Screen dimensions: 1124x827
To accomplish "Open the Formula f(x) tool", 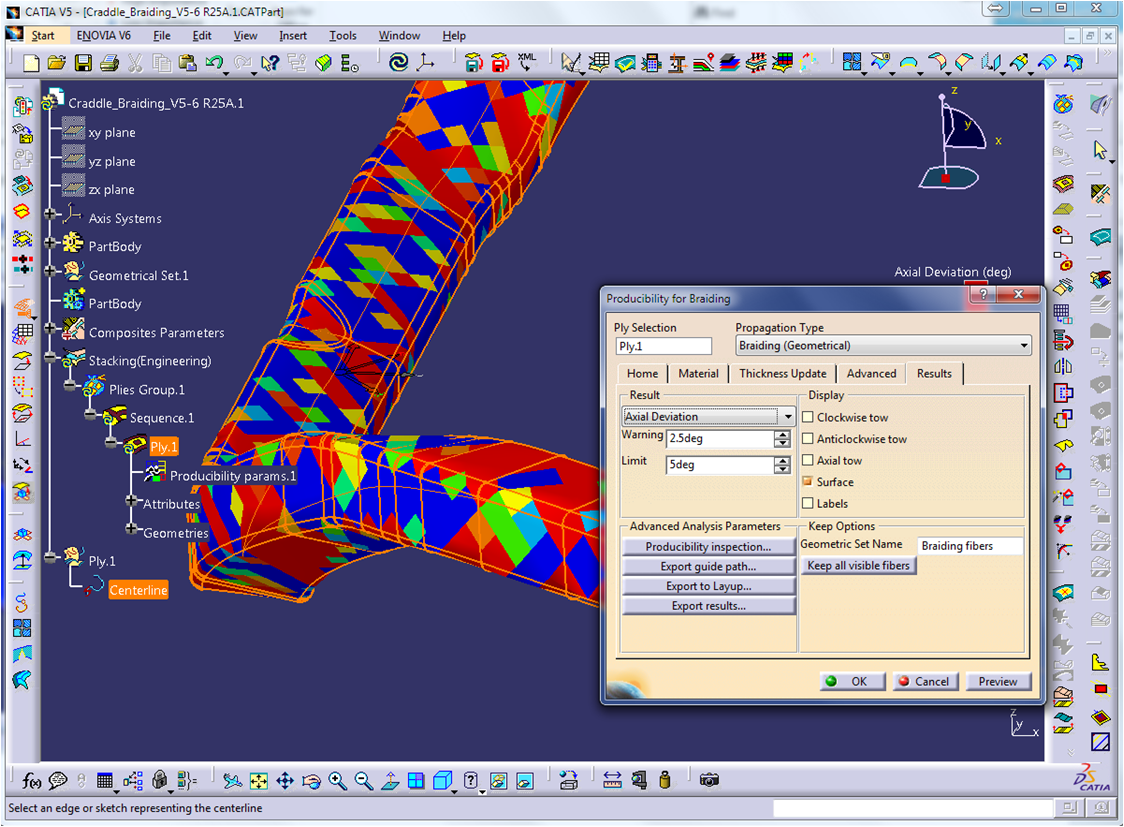I will pos(31,781).
